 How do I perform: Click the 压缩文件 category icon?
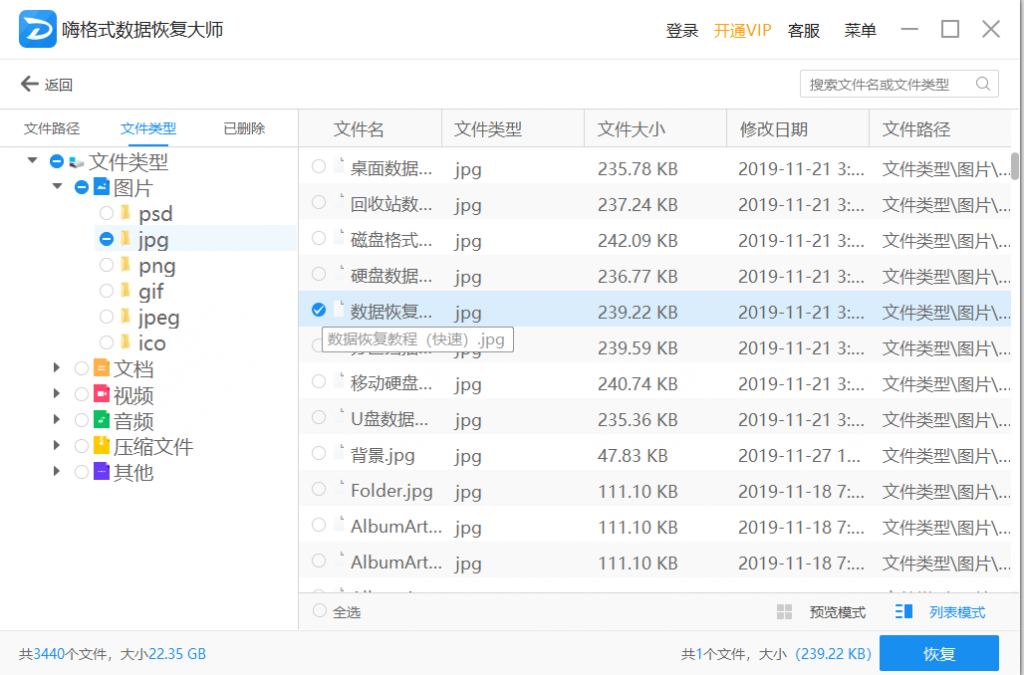click(101, 446)
